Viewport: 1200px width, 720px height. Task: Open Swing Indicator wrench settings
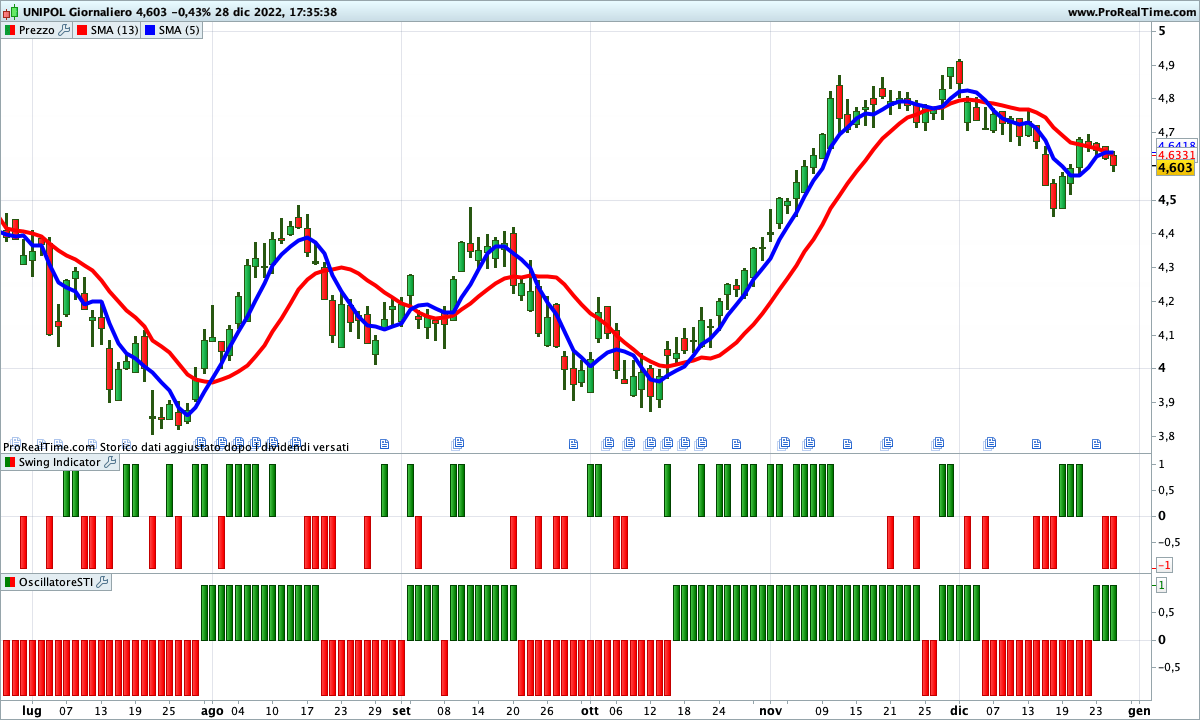110,463
